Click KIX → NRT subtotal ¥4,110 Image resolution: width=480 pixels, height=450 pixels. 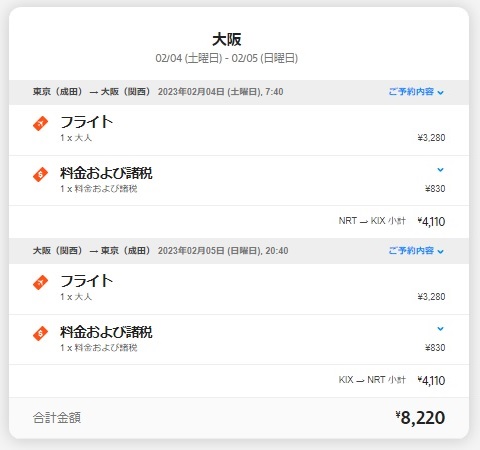[x=431, y=381]
